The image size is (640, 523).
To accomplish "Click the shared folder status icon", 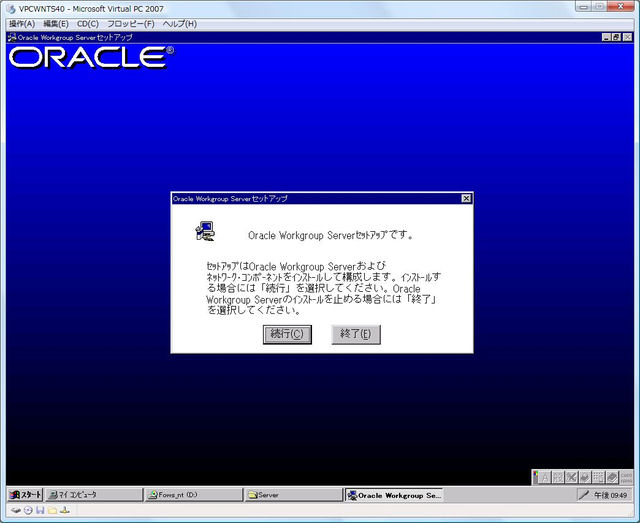I will click(52, 510).
